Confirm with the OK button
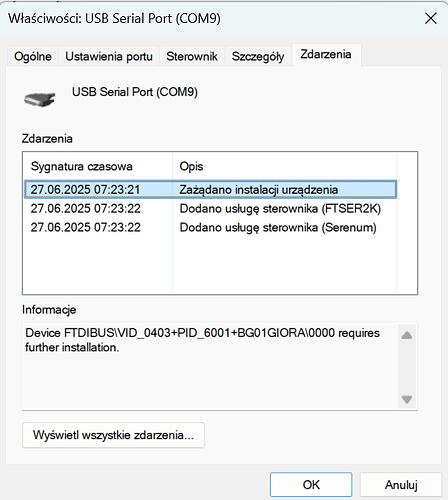448x500 pixels. click(x=311, y=484)
